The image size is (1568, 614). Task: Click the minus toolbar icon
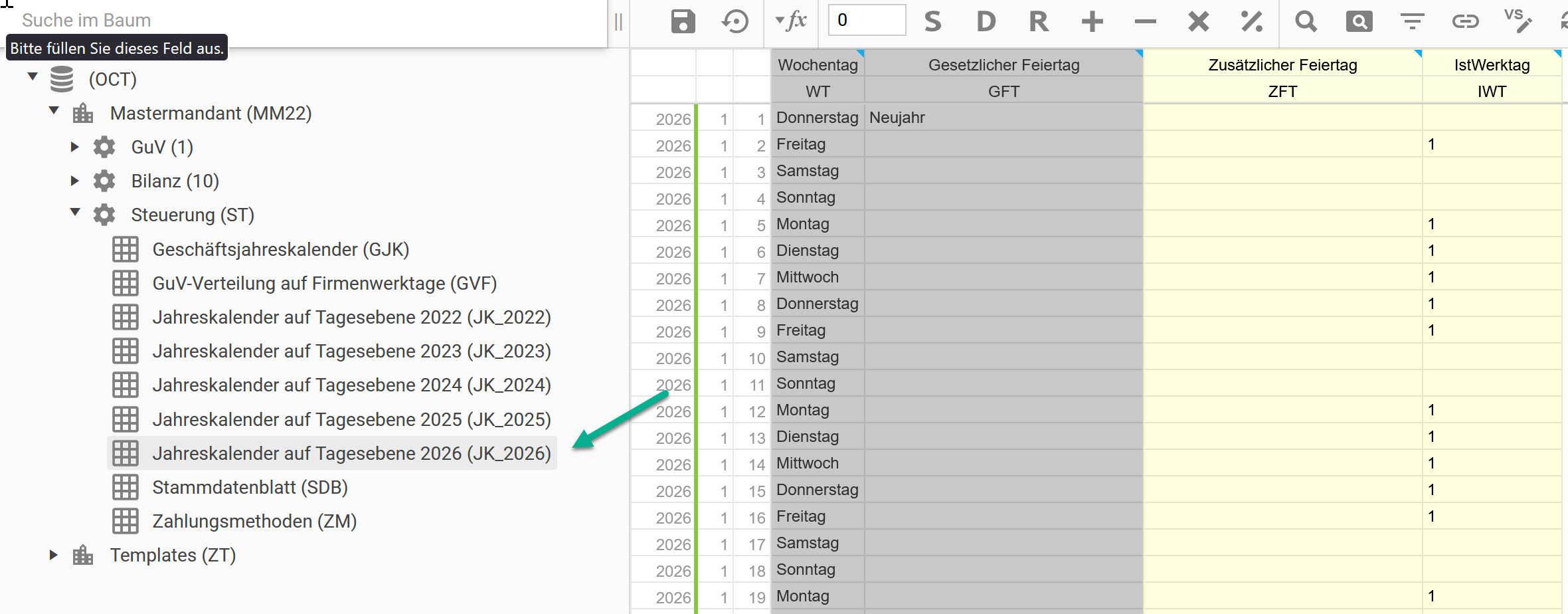point(1145,21)
